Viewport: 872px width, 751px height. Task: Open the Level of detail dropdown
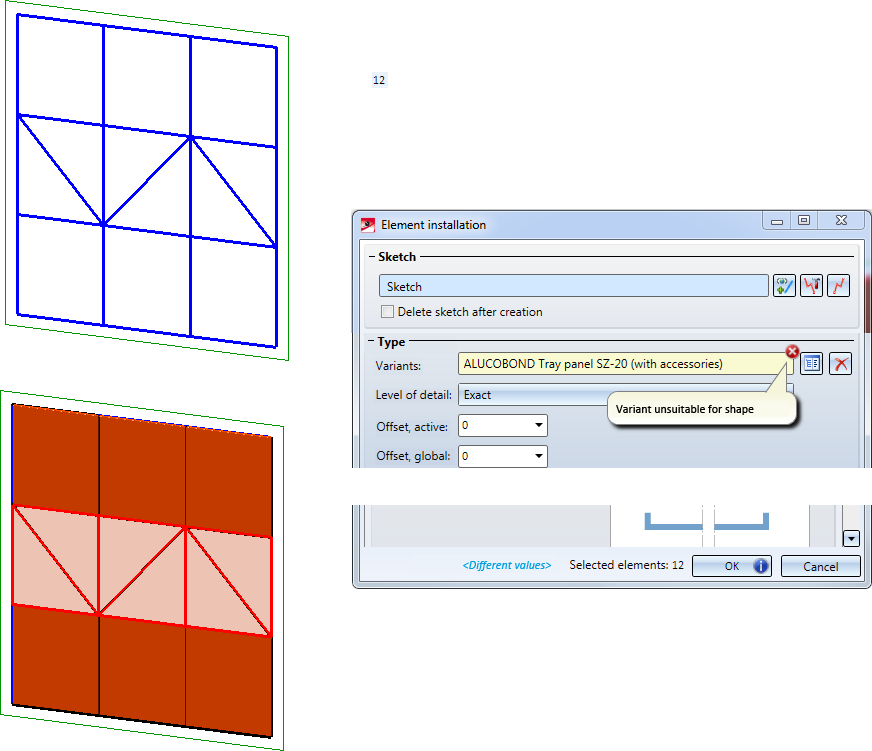(626, 394)
